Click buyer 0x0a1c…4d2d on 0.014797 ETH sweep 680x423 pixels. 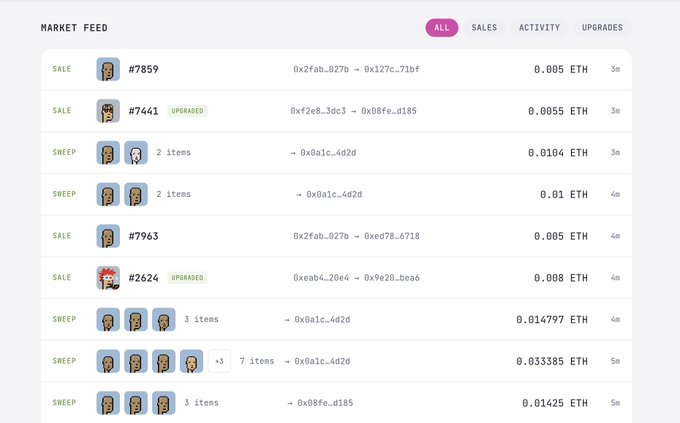click(x=322, y=319)
